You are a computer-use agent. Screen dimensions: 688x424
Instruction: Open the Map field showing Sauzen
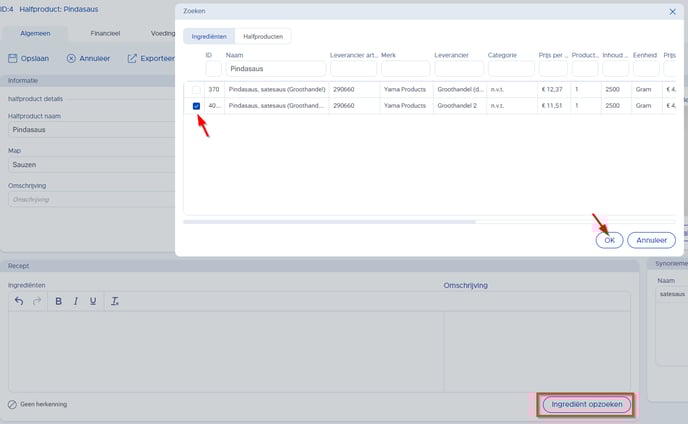click(x=90, y=163)
